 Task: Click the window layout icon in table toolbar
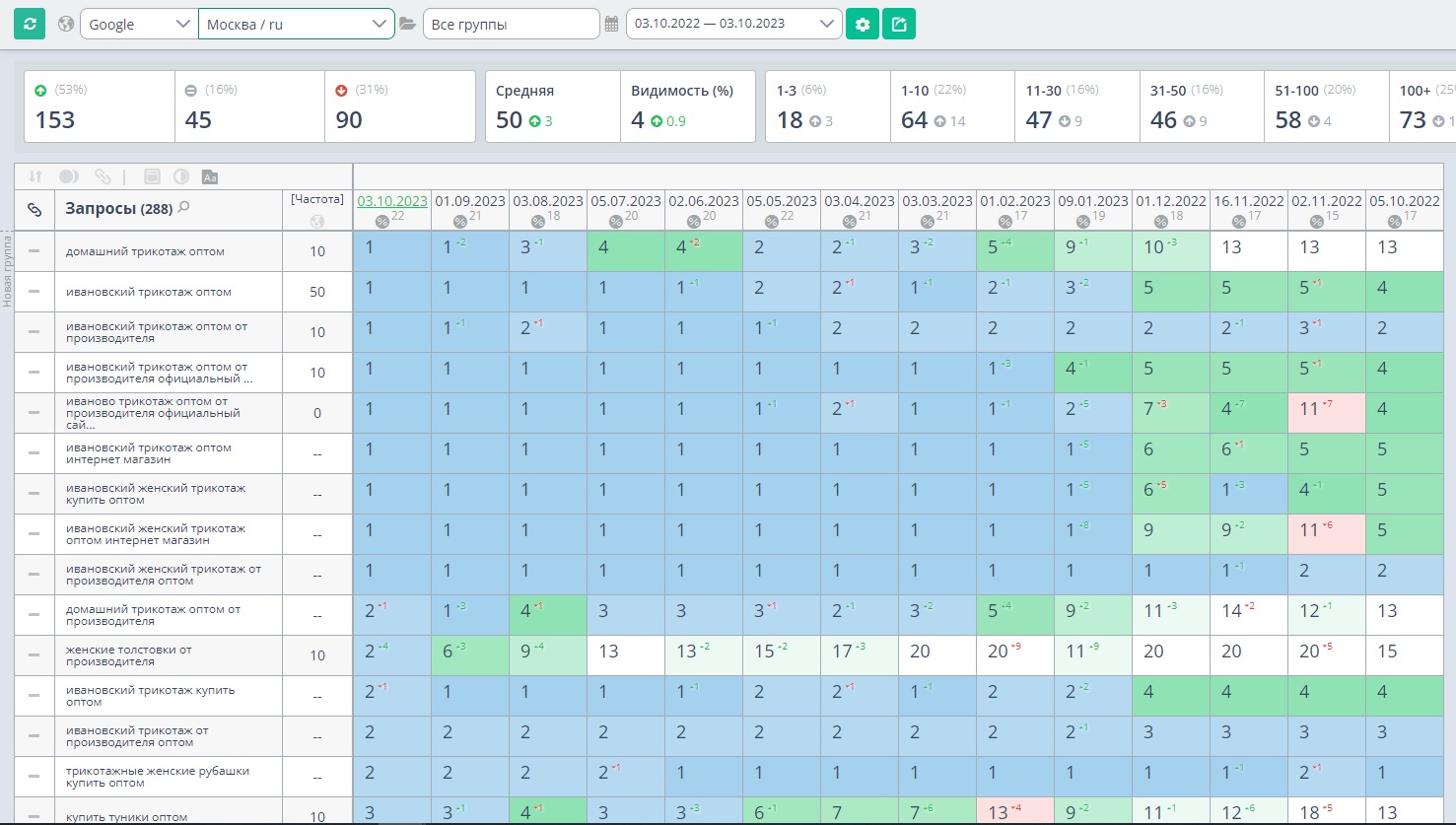152,176
